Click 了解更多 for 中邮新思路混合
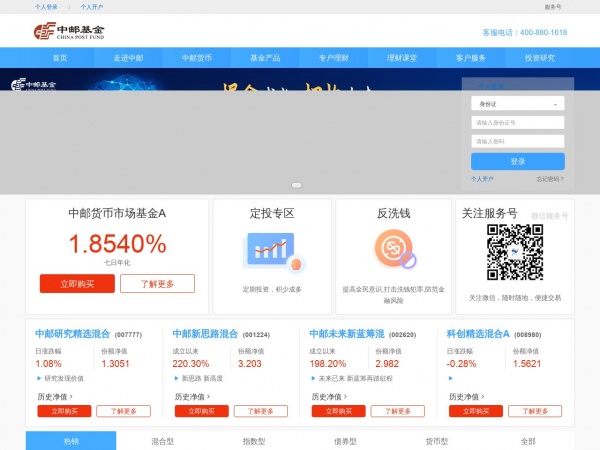Viewport: 600px width, 450px height. [x=261, y=411]
